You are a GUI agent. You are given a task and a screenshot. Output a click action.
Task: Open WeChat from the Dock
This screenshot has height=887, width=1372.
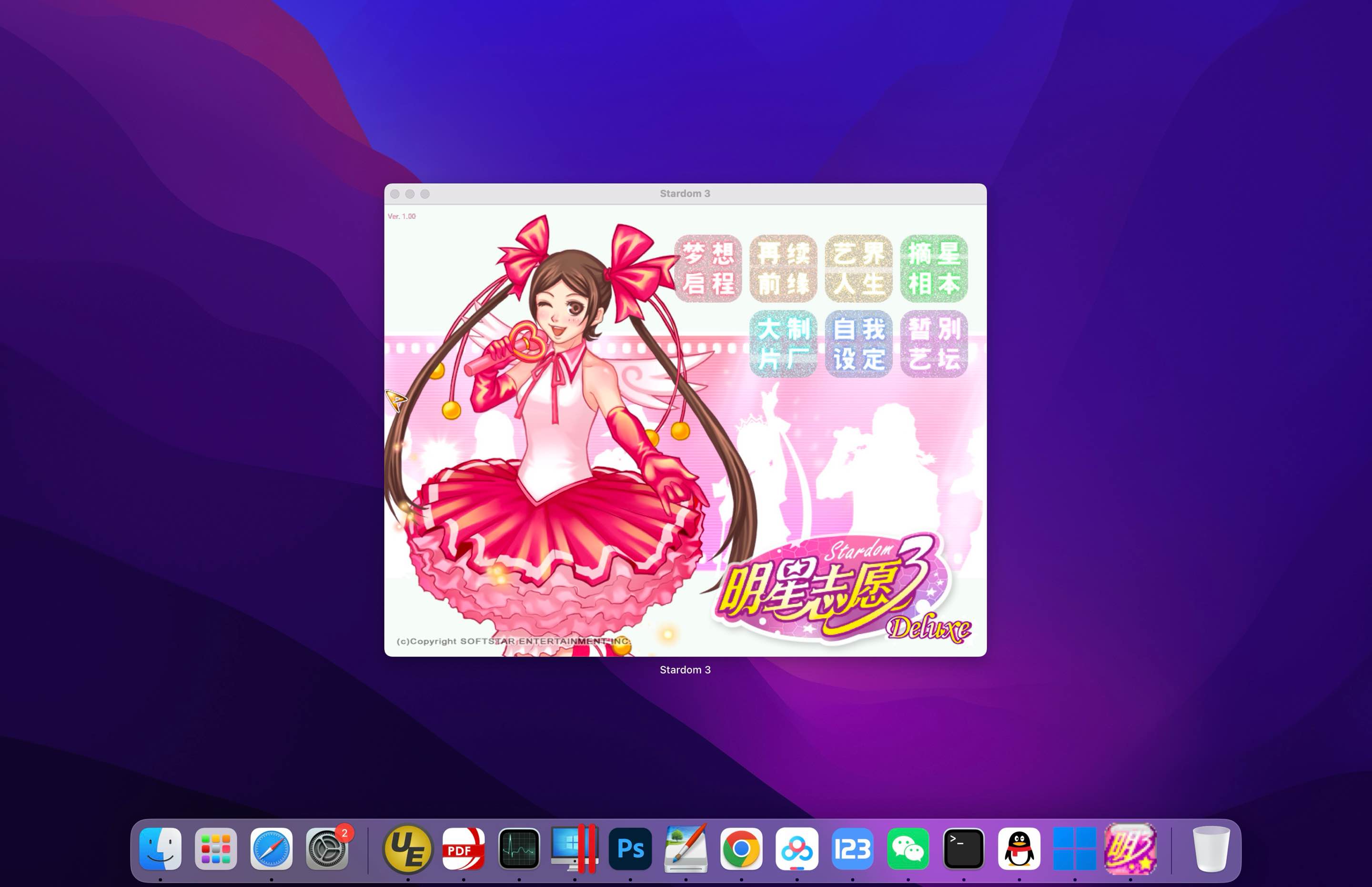tap(908, 849)
